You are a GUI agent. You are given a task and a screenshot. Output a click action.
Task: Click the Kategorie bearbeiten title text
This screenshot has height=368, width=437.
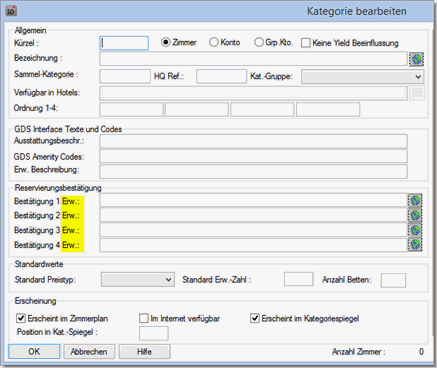(x=357, y=11)
